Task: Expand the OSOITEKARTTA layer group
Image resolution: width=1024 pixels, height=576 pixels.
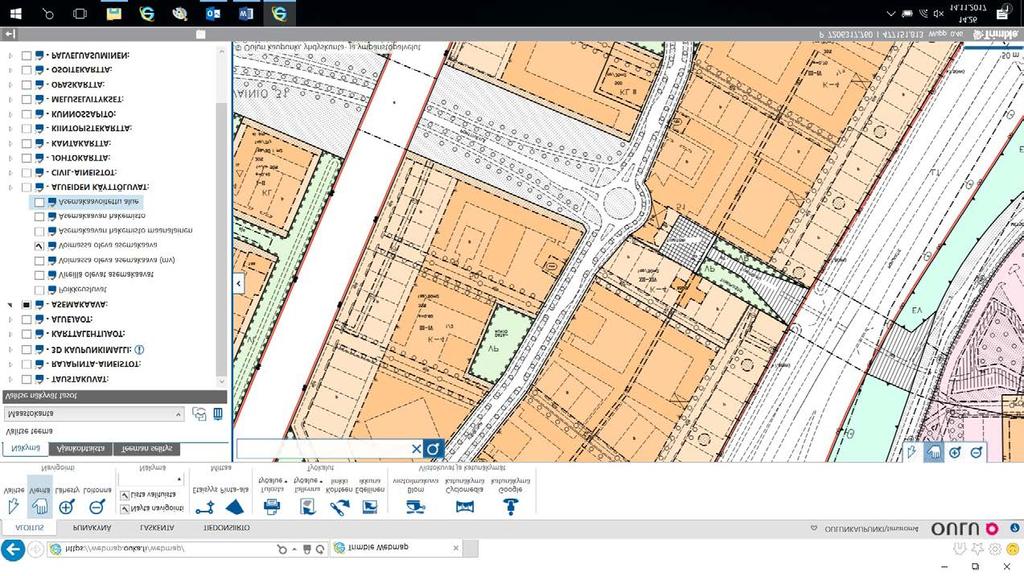Action: [10, 69]
